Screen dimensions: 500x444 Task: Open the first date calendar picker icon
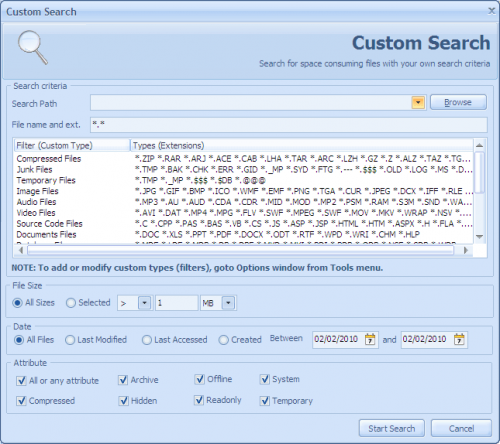(x=370, y=339)
